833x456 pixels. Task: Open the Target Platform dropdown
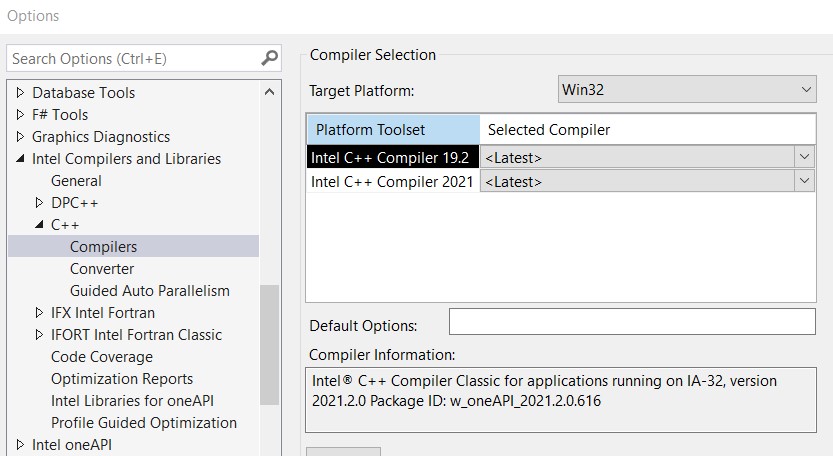pos(806,90)
